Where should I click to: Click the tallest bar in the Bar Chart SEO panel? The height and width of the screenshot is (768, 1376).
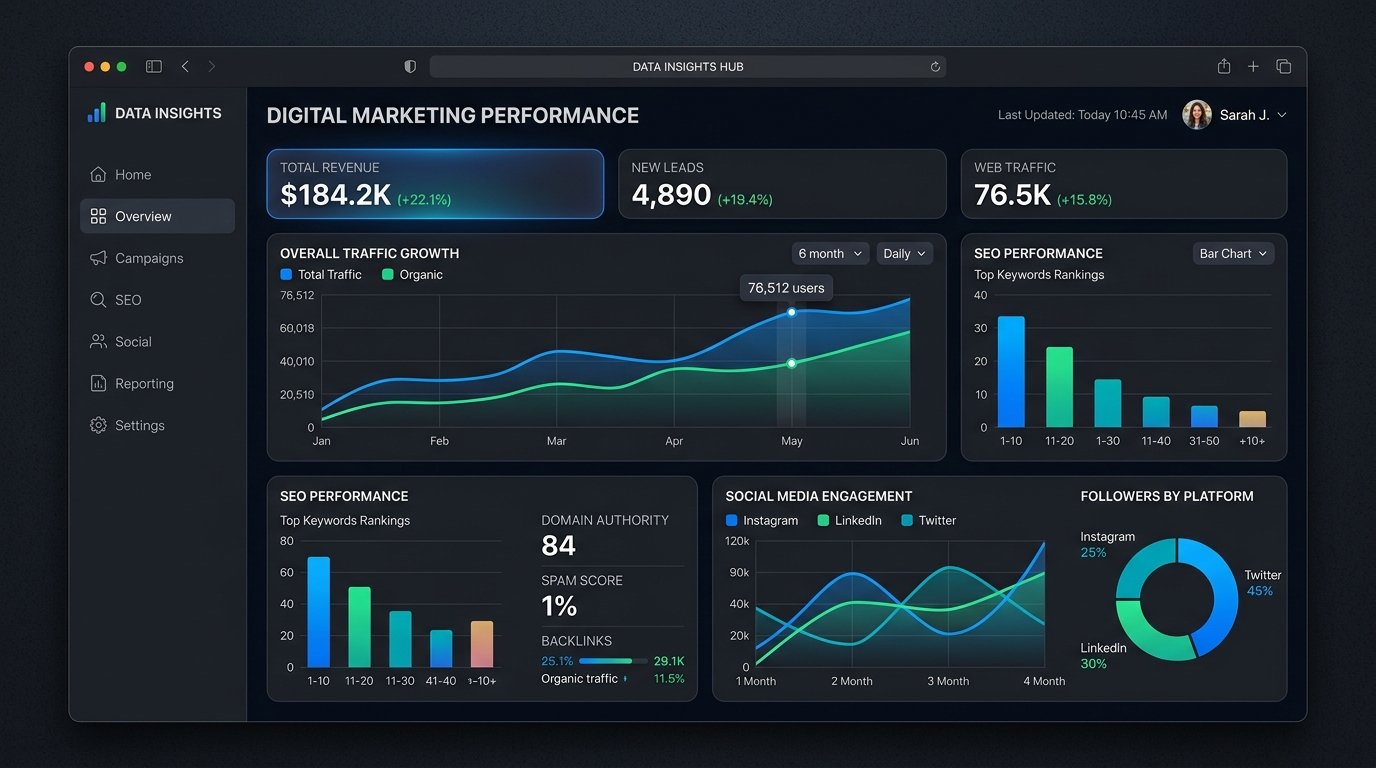[1011, 372]
